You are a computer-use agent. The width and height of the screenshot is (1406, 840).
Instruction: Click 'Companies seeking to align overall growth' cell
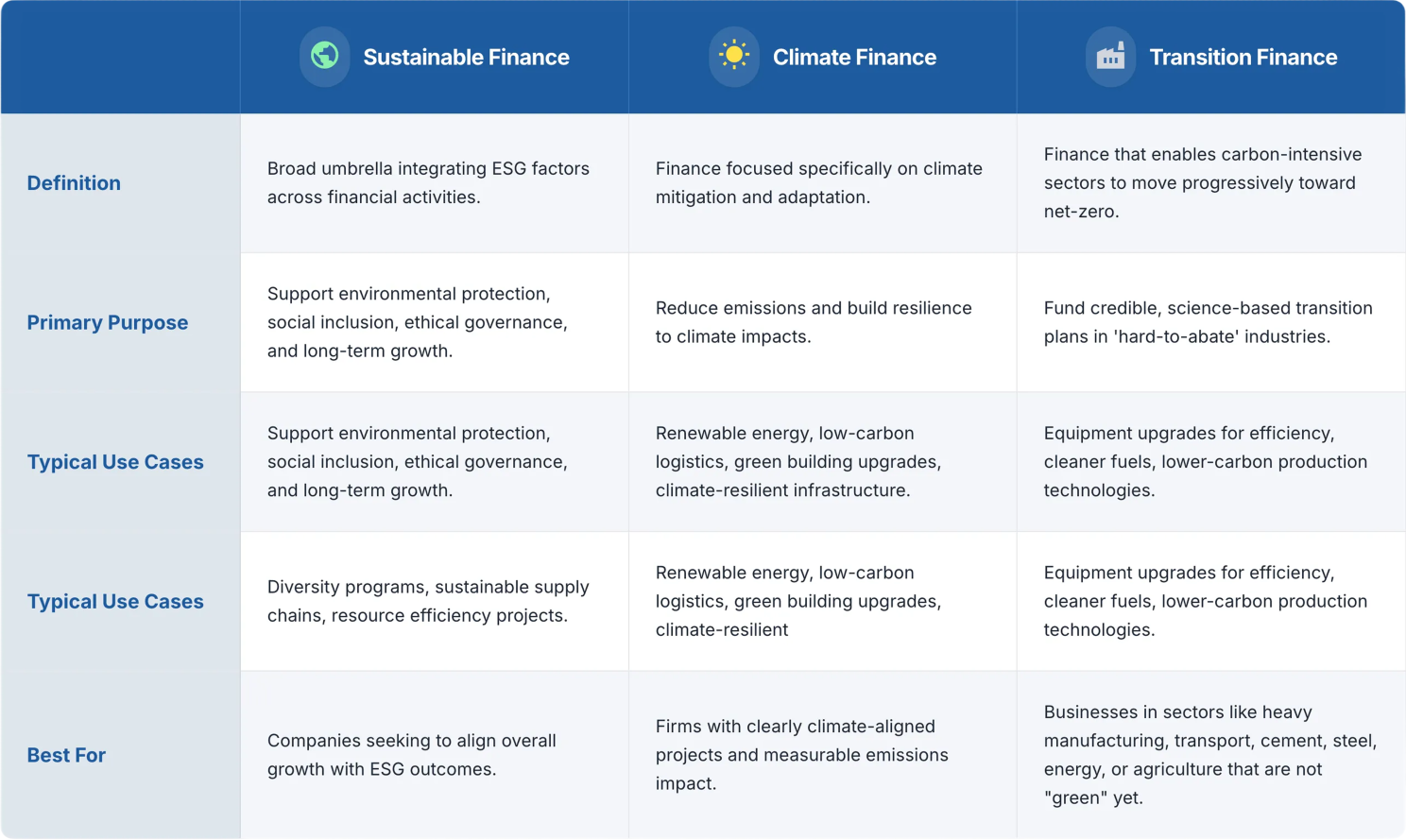[411, 755]
